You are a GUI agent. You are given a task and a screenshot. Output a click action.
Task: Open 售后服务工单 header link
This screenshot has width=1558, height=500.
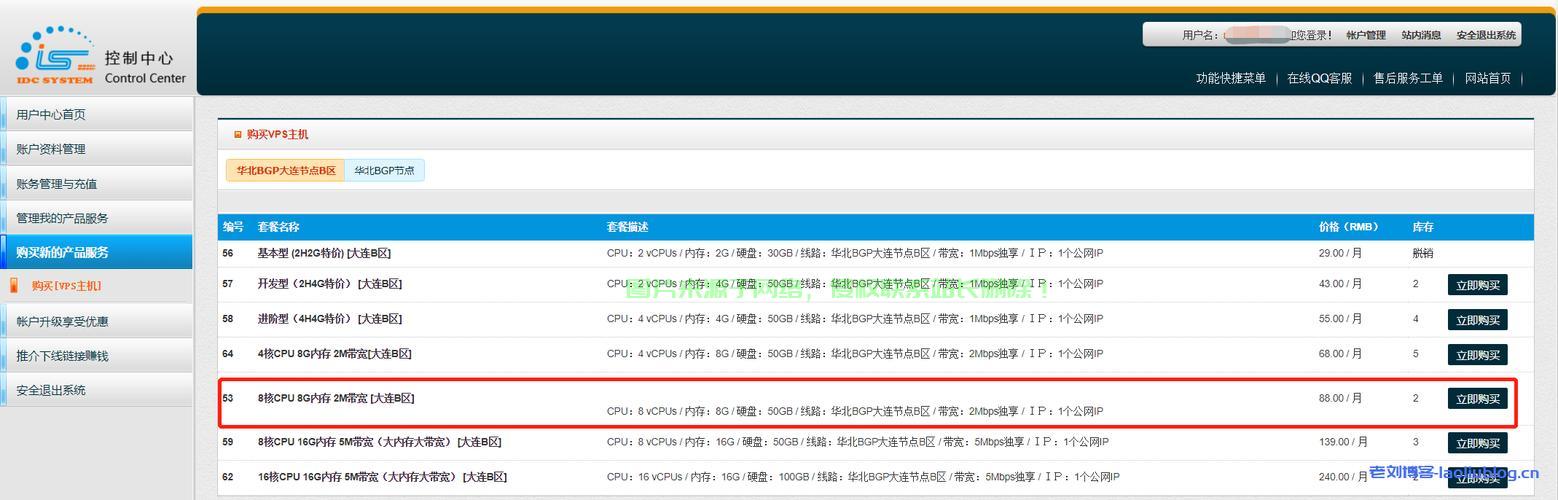tap(1408, 78)
